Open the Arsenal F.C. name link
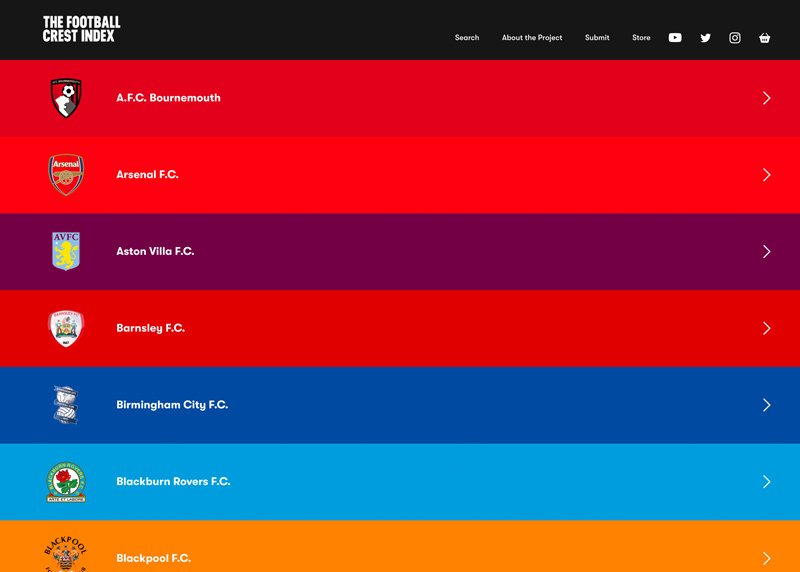The image size is (800, 572). [147, 175]
